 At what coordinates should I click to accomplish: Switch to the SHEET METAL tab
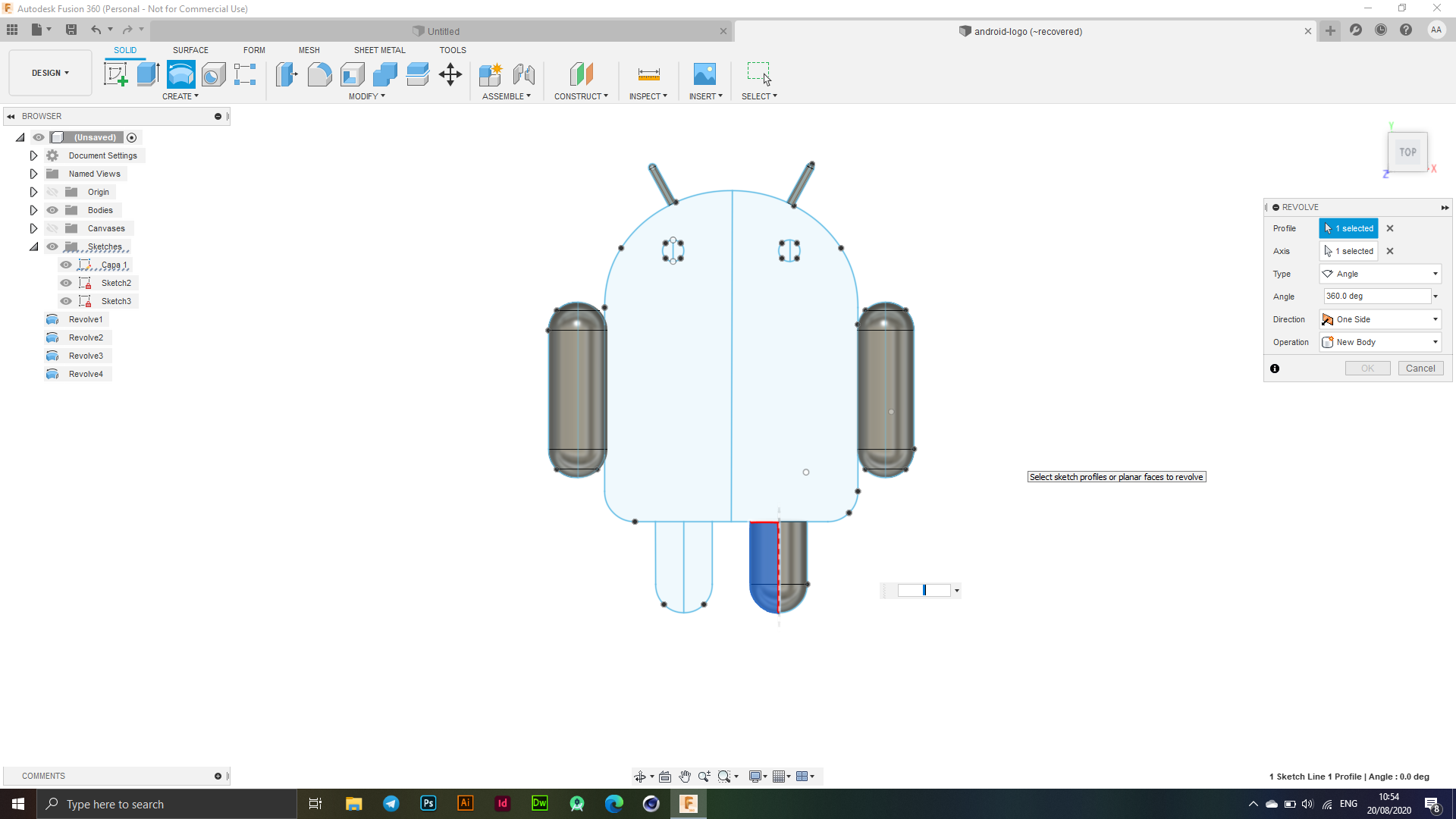tap(379, 50)
